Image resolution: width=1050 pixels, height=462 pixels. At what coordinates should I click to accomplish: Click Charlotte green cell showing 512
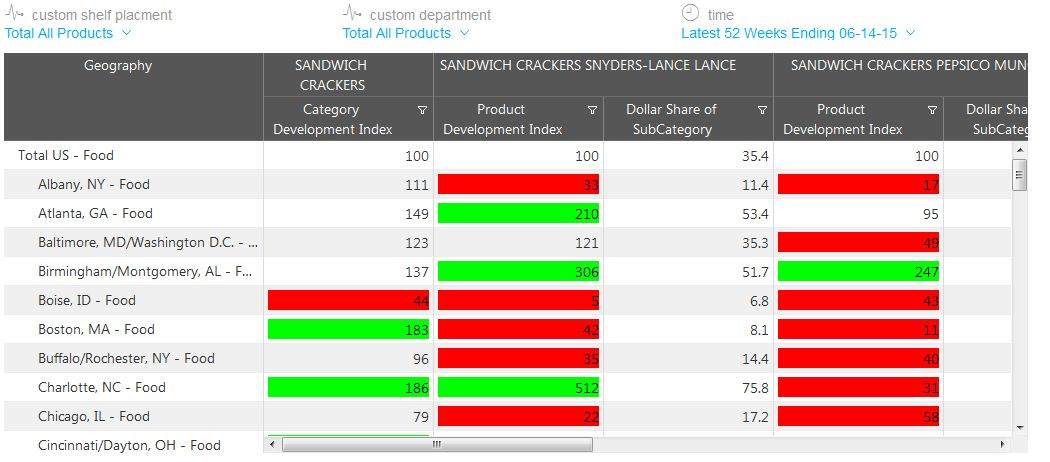518,388
